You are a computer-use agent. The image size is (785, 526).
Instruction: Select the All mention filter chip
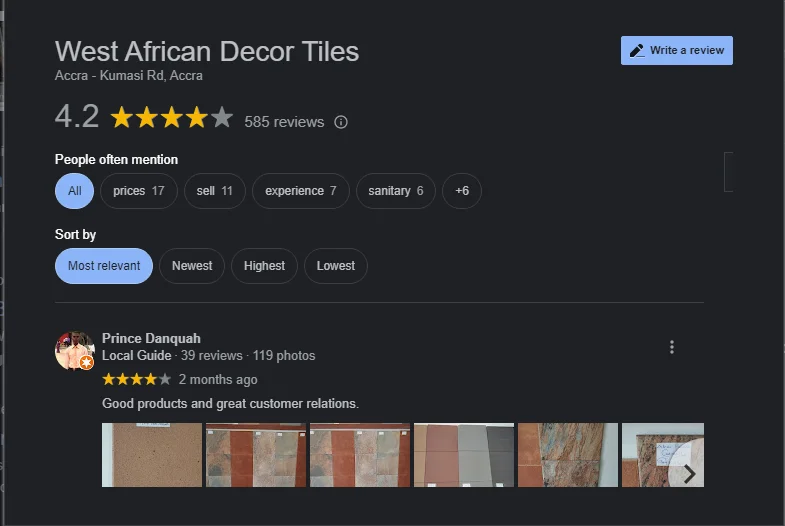click(x=75, y=191)
